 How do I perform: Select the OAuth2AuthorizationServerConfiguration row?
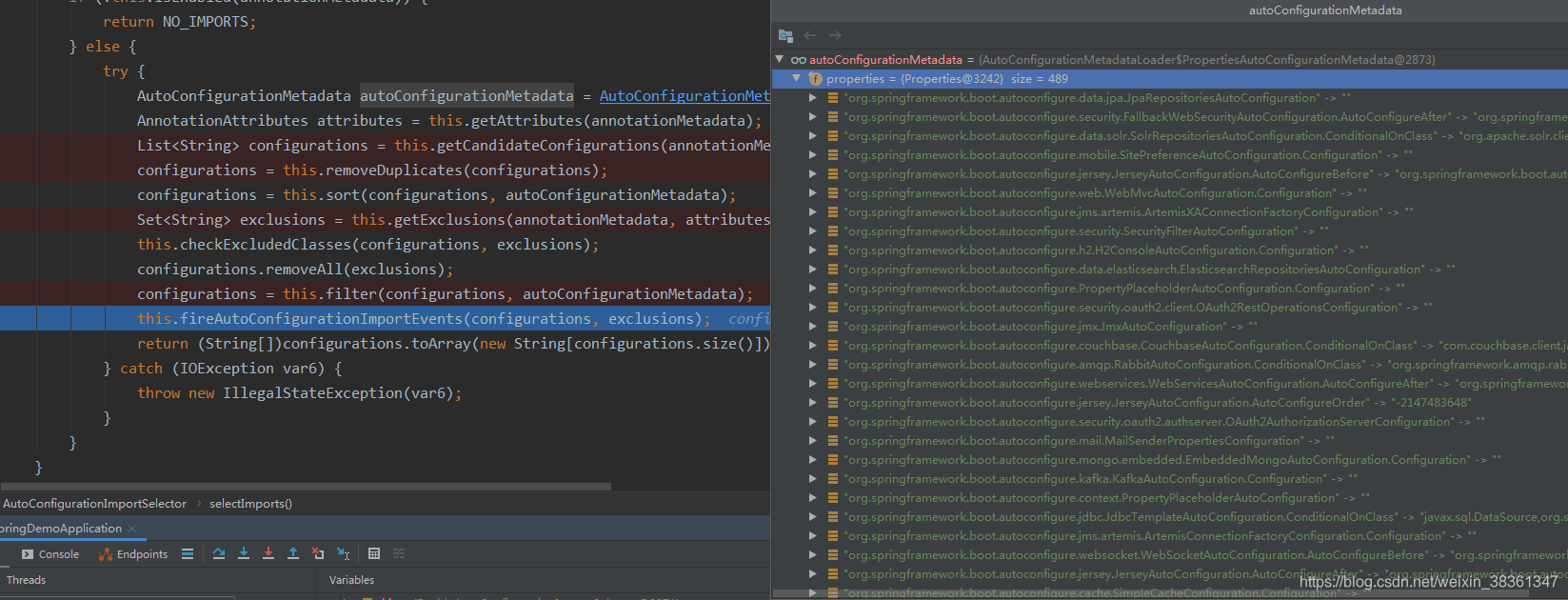click(1170, 422)
